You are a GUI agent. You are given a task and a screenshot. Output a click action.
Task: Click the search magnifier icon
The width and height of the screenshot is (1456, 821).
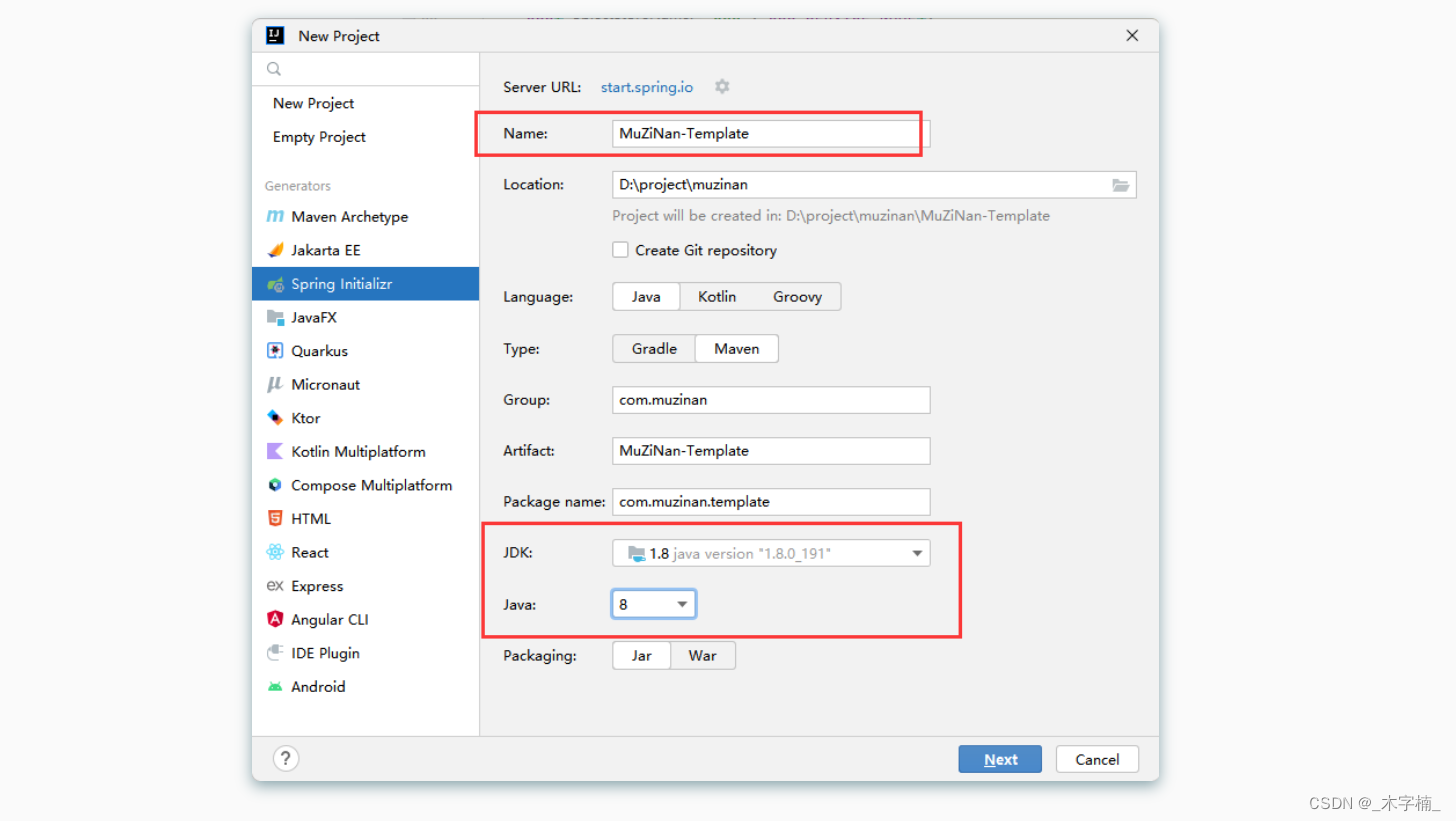(274, 69)
